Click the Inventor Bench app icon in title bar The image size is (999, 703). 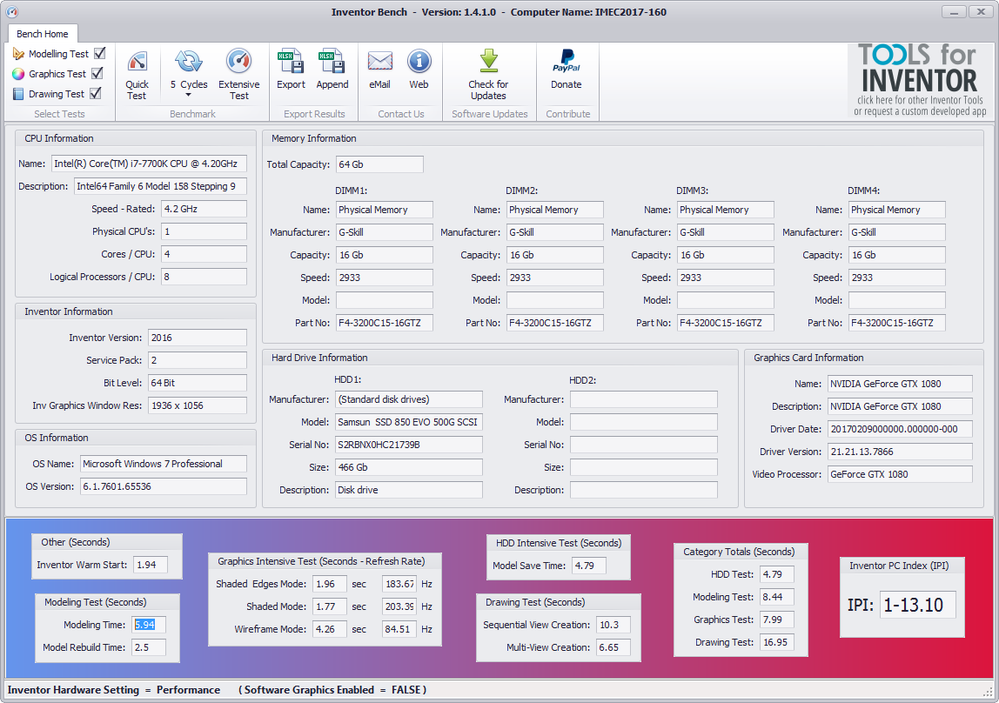(x=11, y=12)
